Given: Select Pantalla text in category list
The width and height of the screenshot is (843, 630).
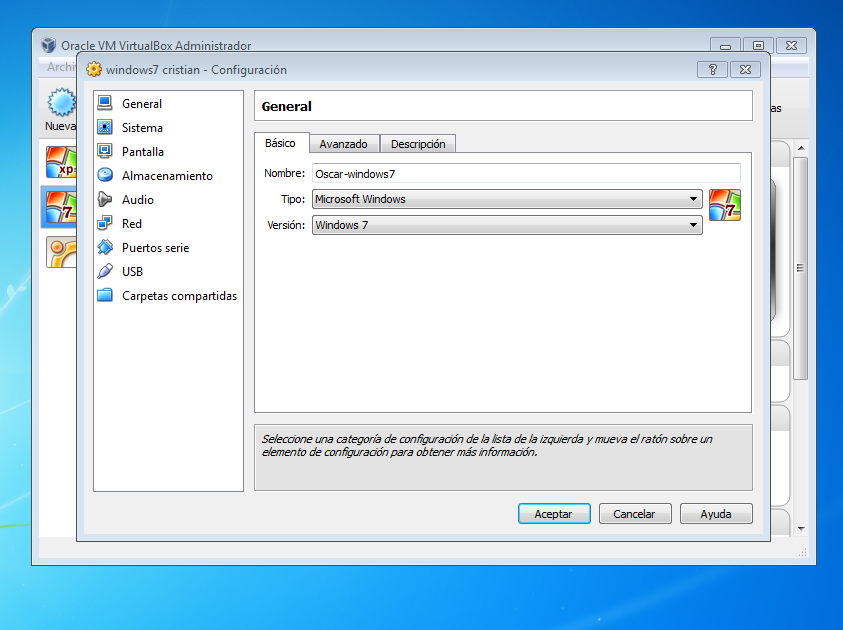Looking at the screenshot, I should click(x=143, y=152).
